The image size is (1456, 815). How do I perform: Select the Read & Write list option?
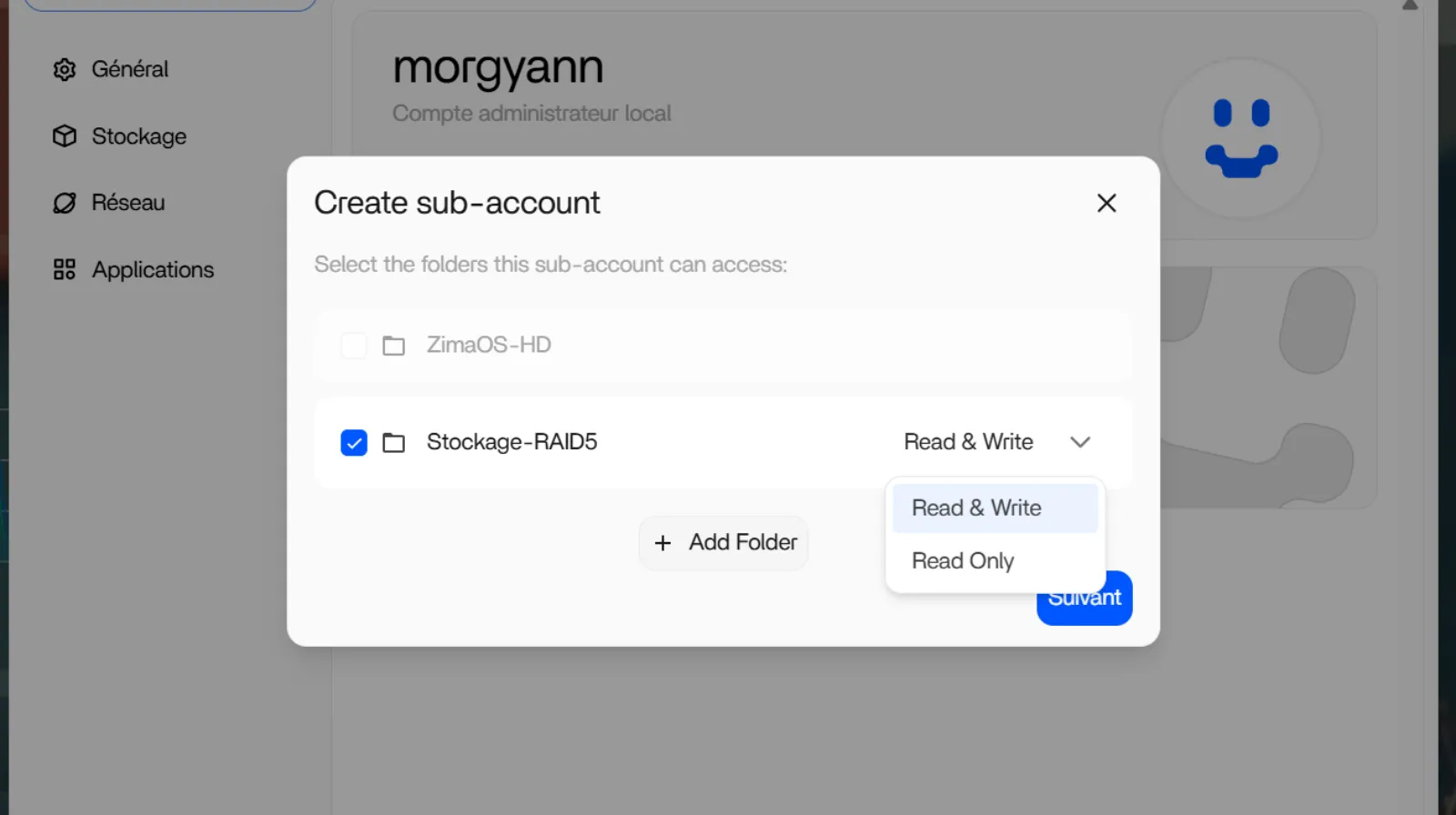(x=976, y=508)
